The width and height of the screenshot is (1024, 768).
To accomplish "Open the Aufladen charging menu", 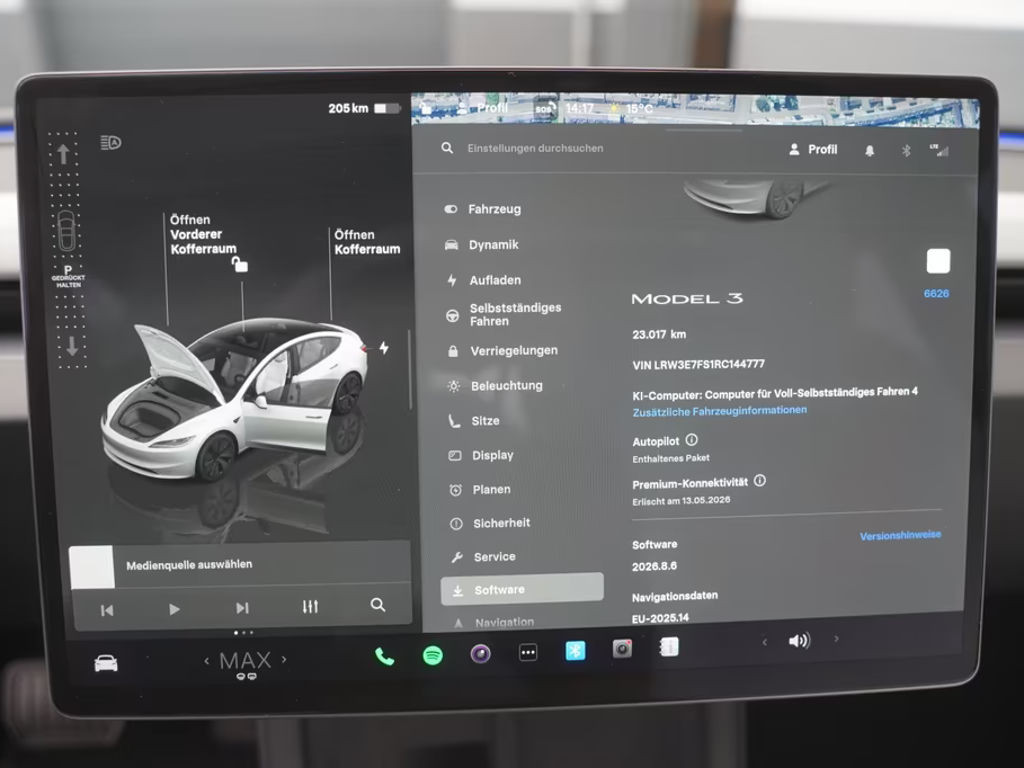I will [484, 280].
